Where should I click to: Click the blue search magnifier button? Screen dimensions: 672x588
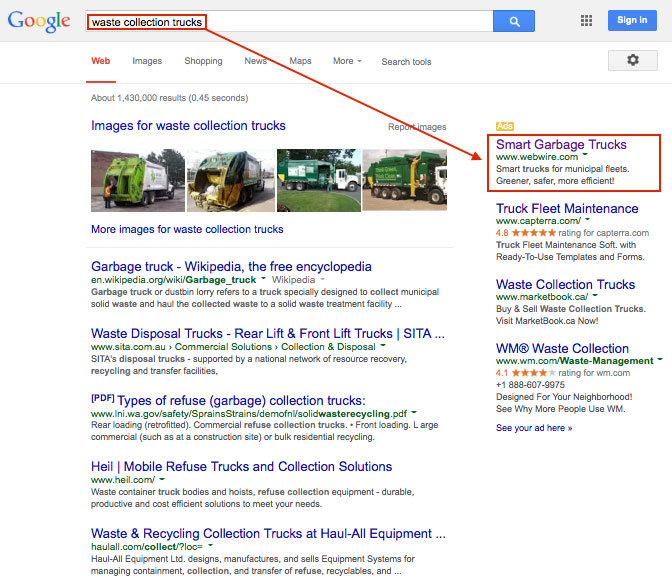[x=514, y=21]
